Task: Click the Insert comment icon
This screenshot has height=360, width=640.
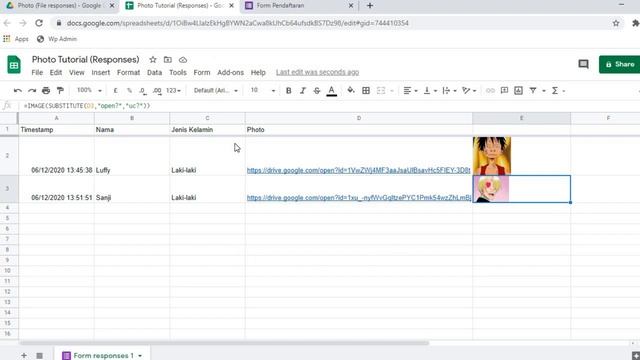Action: coord(504,91)
